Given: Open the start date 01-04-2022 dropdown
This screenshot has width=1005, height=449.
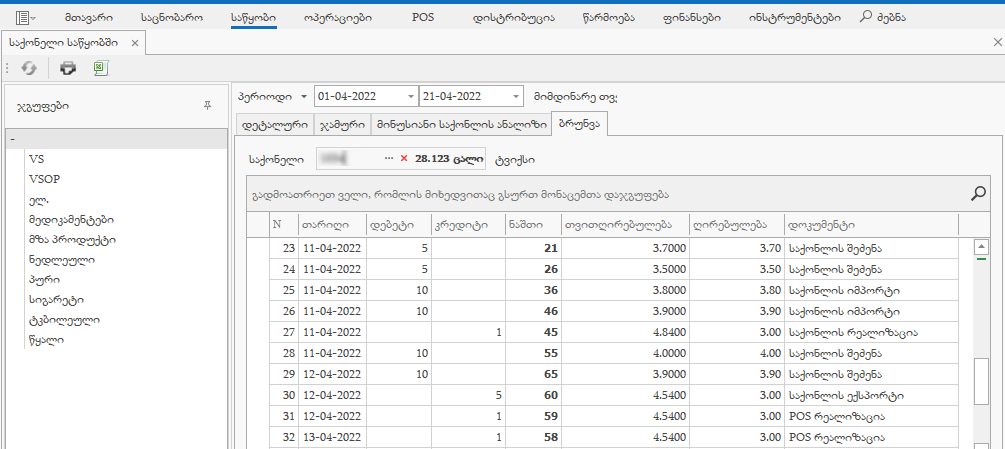Looking at the screenshot, I should click(411, 96).
